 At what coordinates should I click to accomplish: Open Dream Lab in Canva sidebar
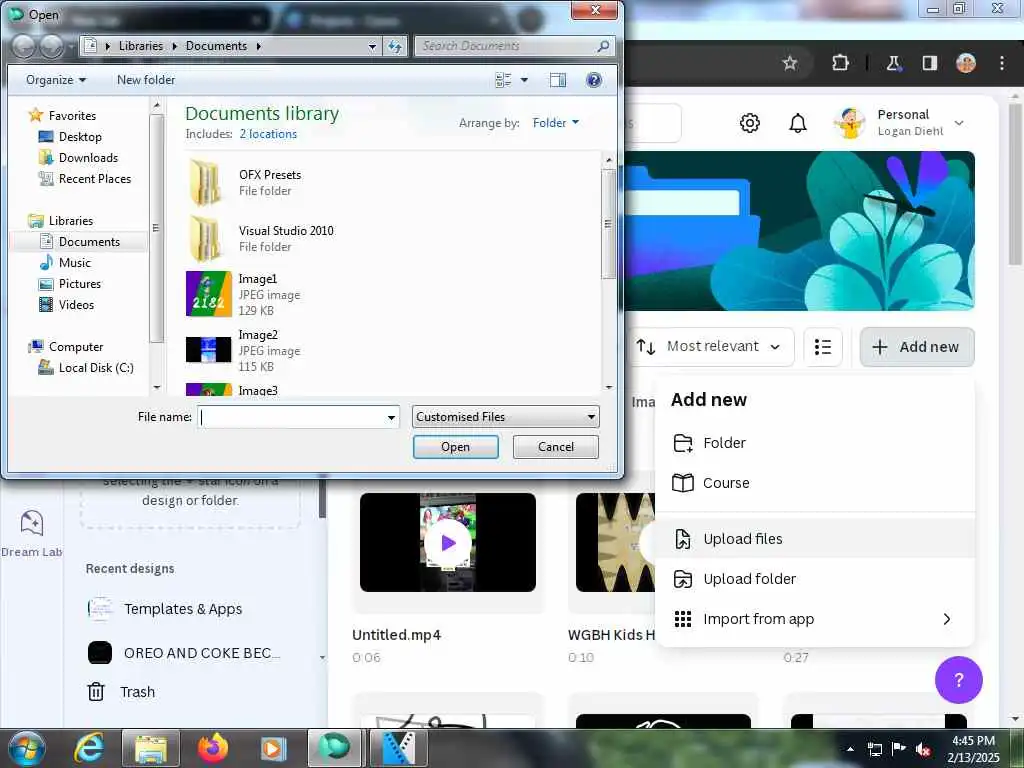(31, 533)
